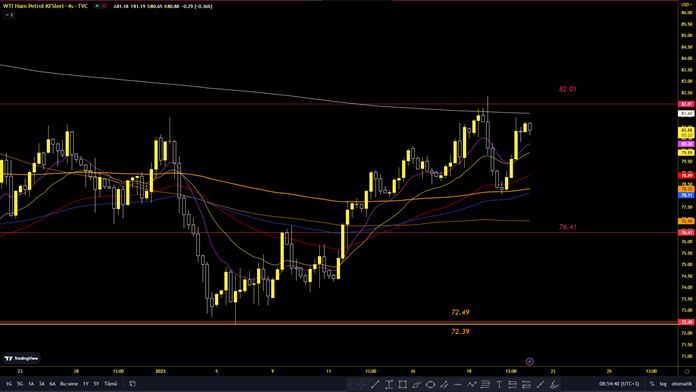The width and height of the screenshot is (696, 392).
Task: Open the go-to-date calendar icon
Action: 132,384
